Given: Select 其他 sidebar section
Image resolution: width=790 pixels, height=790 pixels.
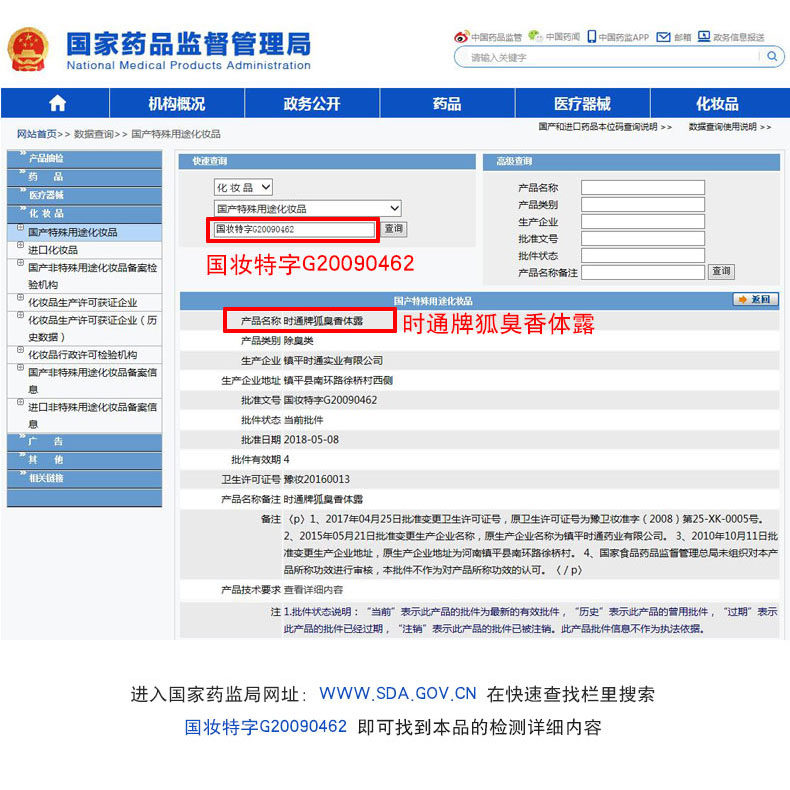Looking at the screenshot, I should click(x=85, y=460).
